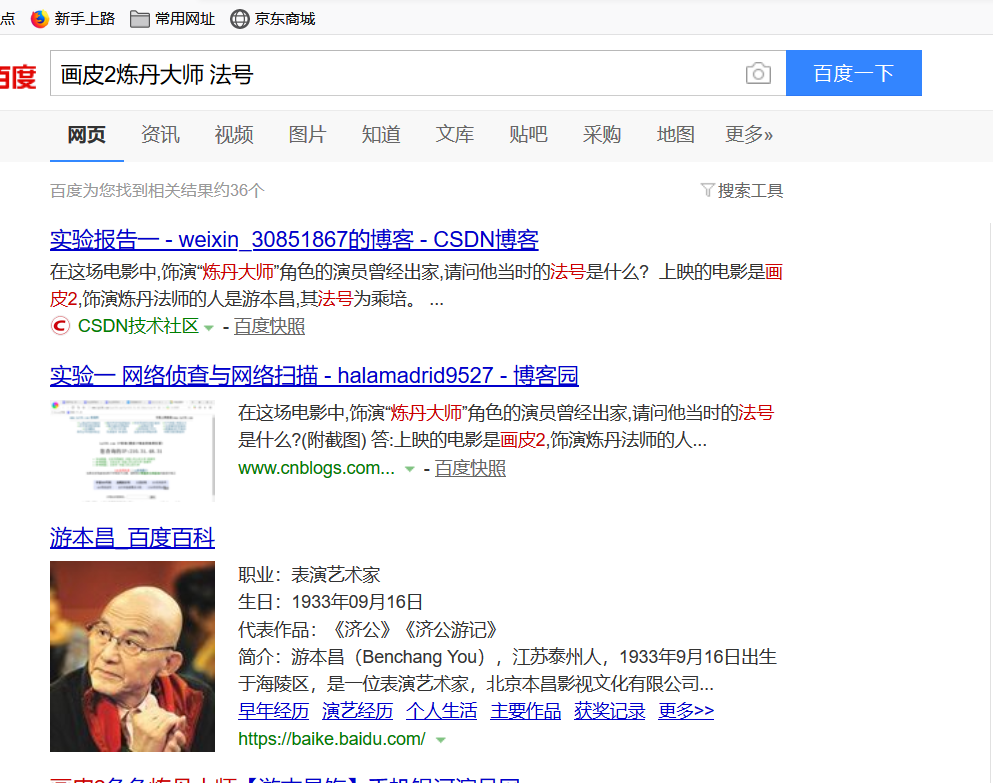Click the https://baike.baidu.com/ source link

[332, 739]
